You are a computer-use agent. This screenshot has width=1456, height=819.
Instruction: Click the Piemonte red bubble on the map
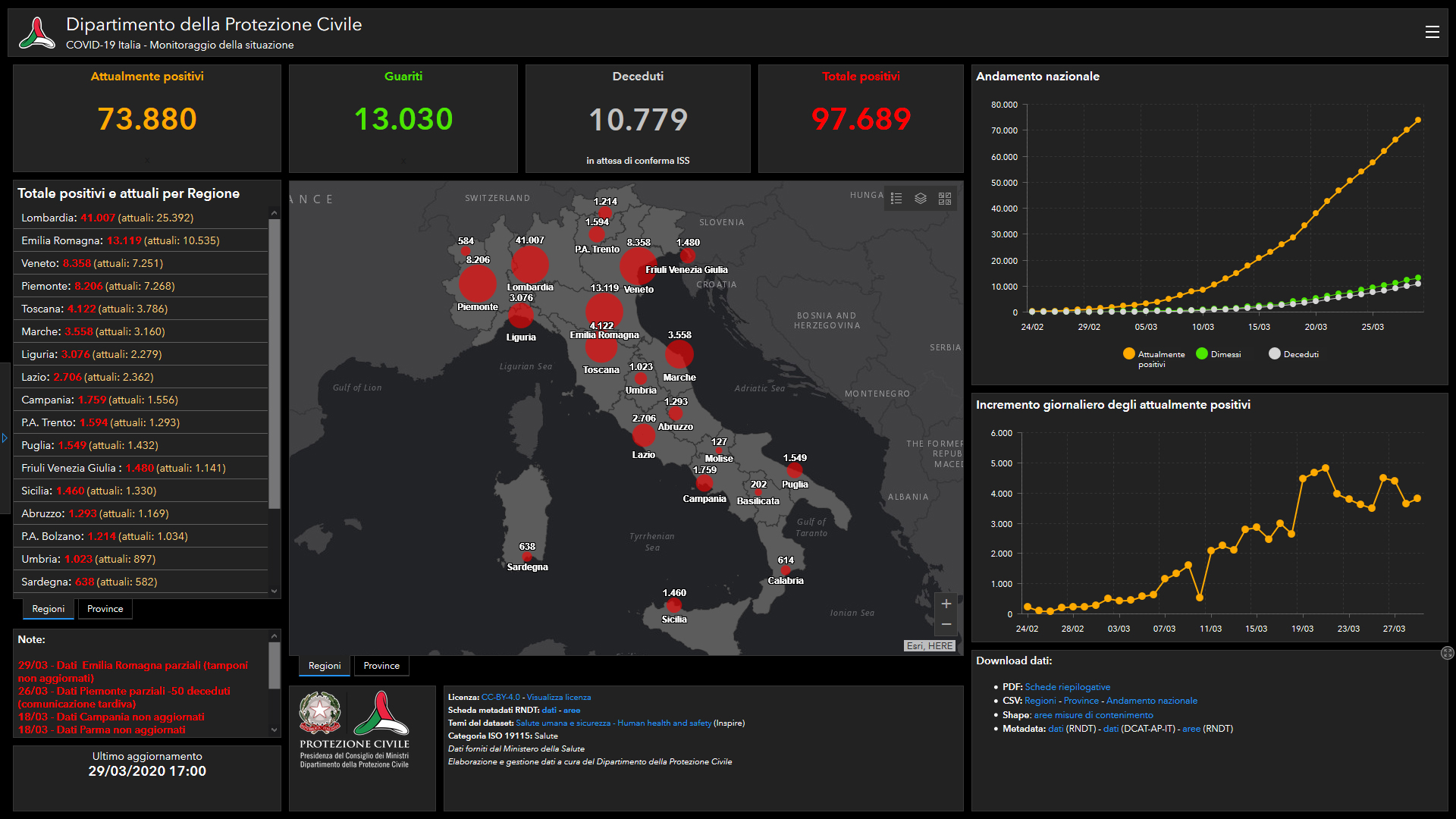[x=478, y=284]
